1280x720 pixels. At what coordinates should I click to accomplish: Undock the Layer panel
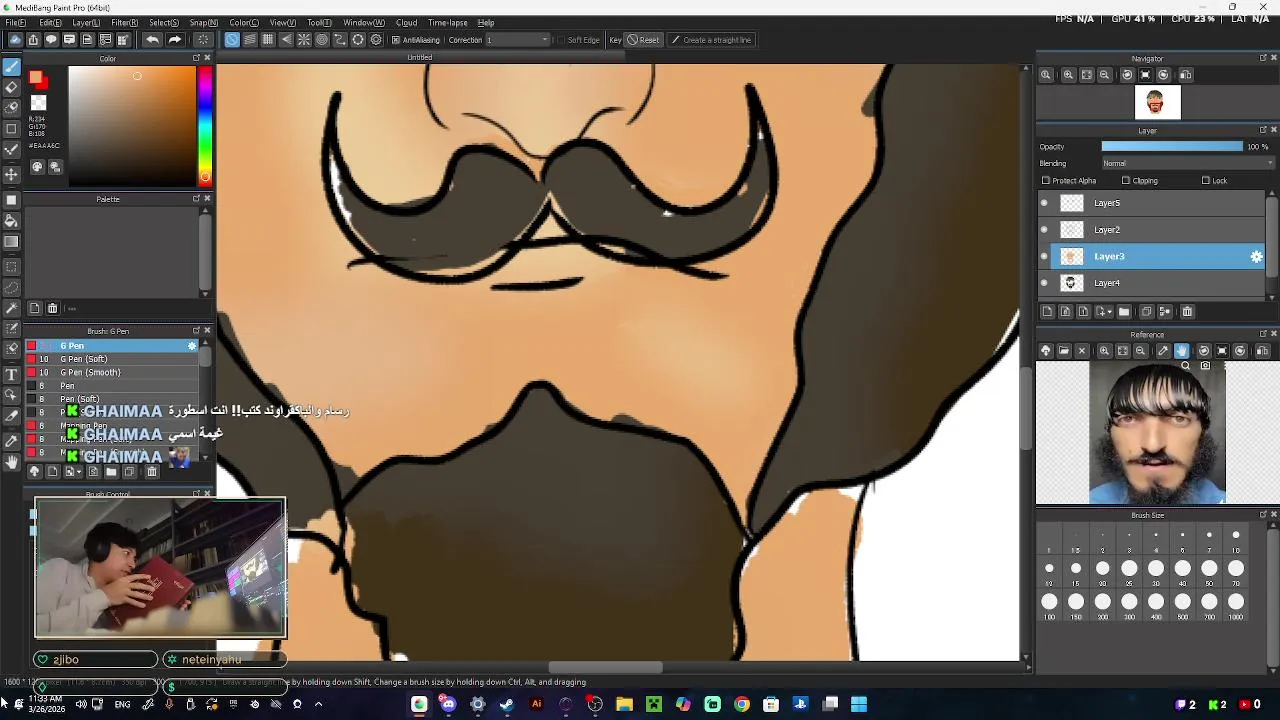point(1262,130)
